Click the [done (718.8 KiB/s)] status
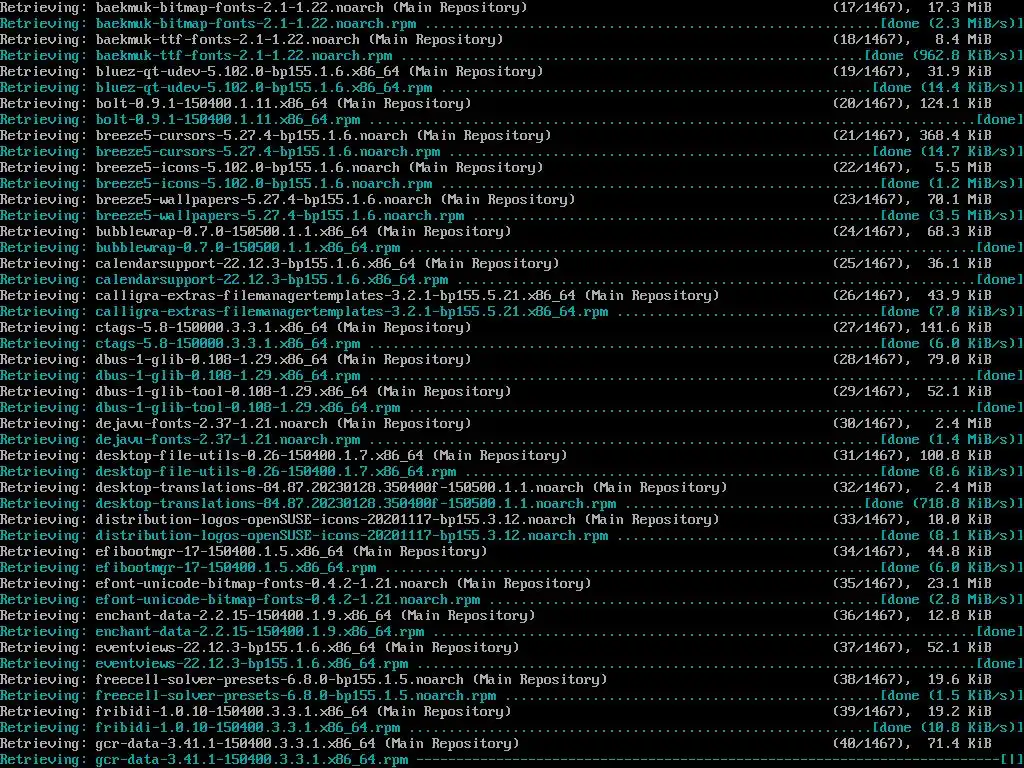 944,504
